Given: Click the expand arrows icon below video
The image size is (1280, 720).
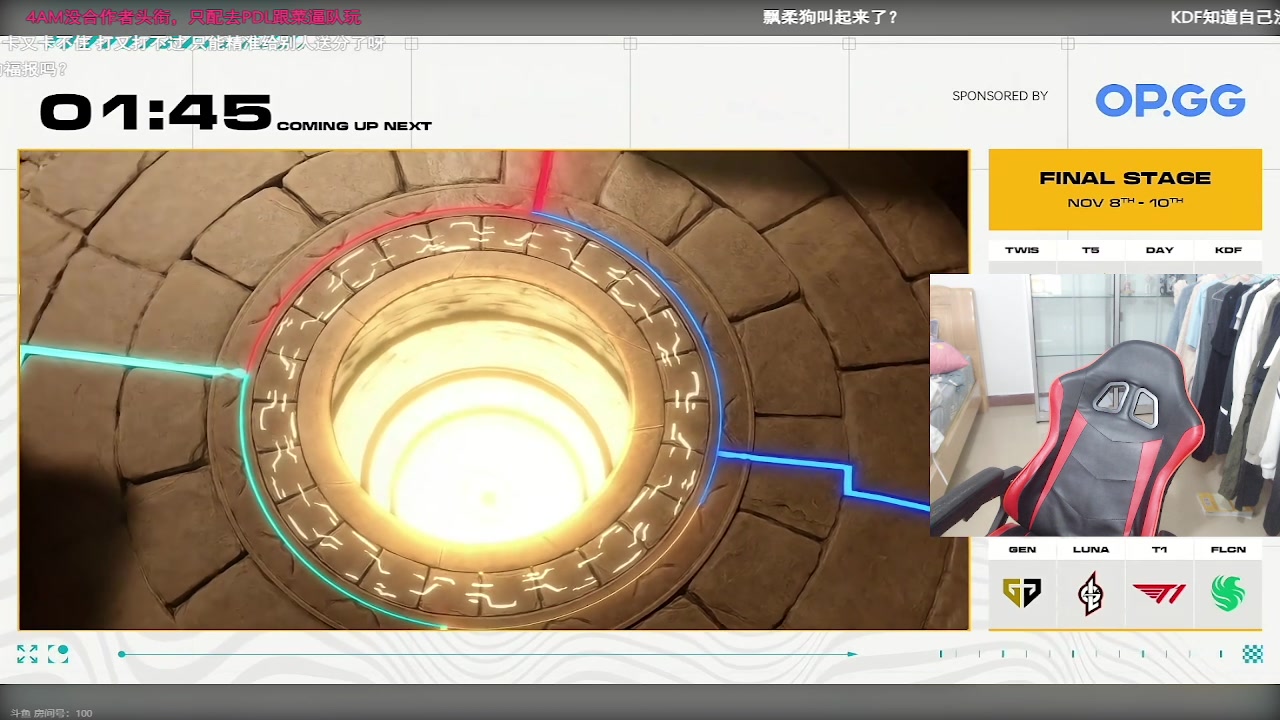Looking at the screenshot, I should pos(27,654).
